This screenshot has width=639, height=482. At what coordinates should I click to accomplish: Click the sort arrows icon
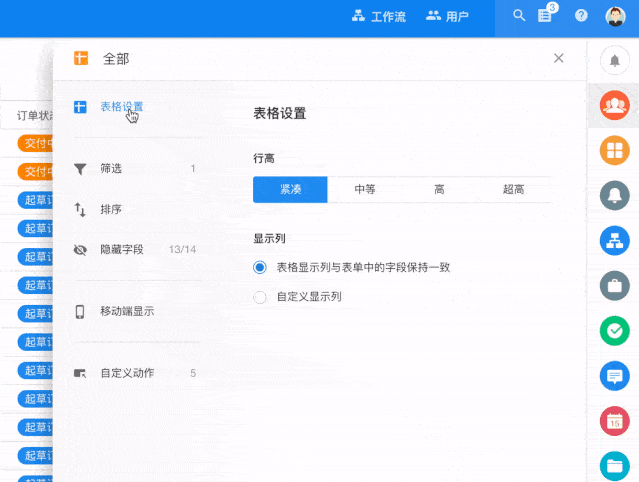80,210
